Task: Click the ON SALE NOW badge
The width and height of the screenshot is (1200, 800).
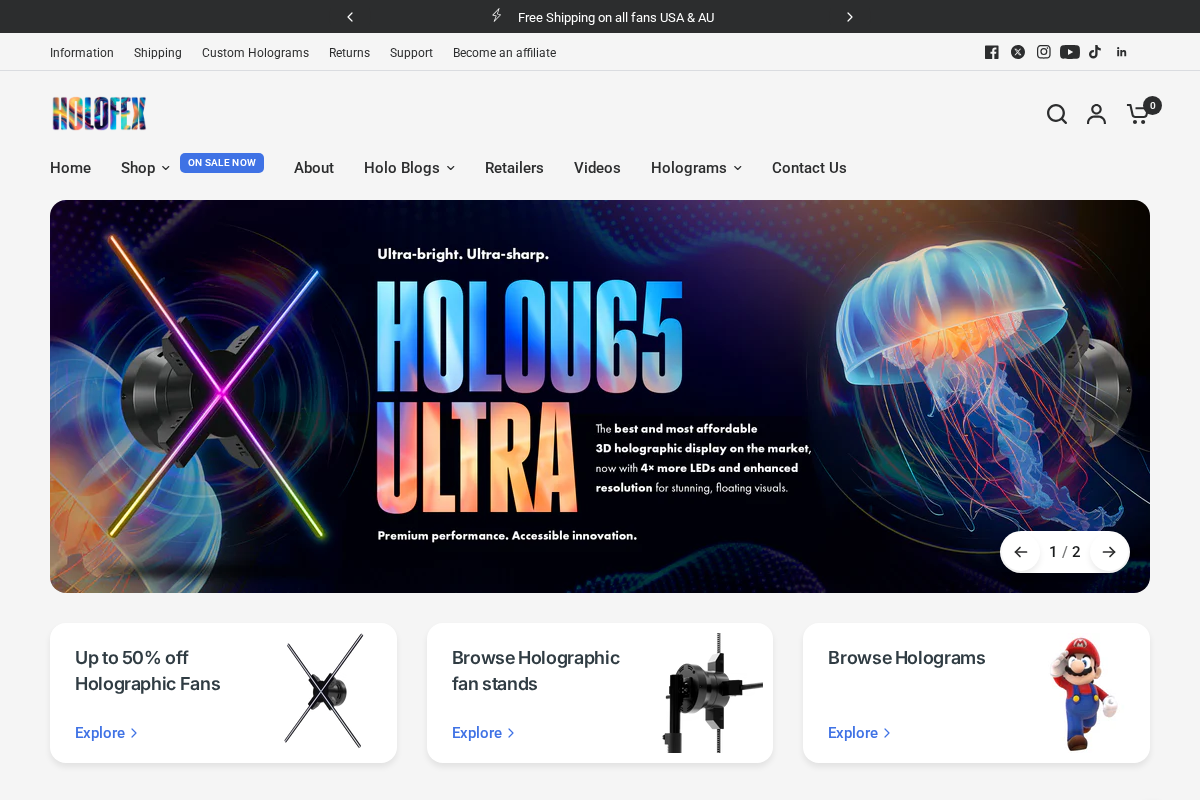Action: point(222,162)
